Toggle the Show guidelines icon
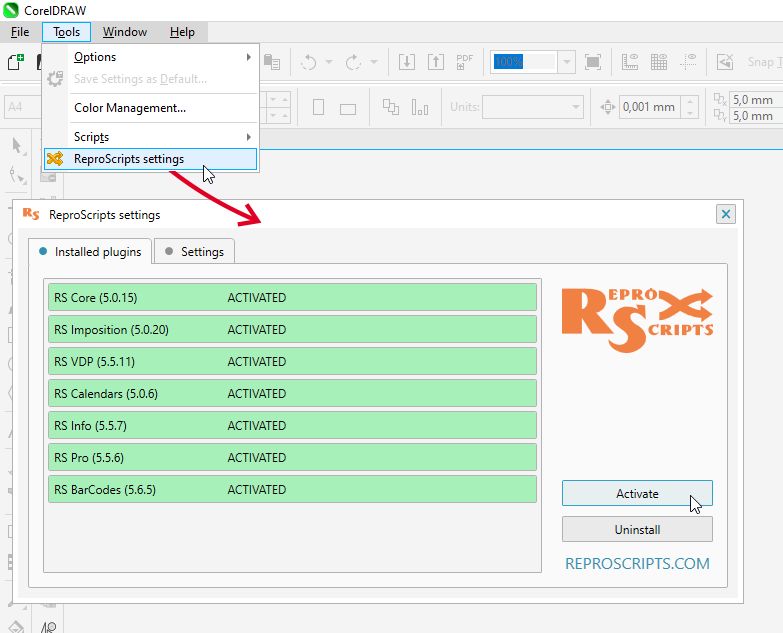 click(x=688, y=62)
